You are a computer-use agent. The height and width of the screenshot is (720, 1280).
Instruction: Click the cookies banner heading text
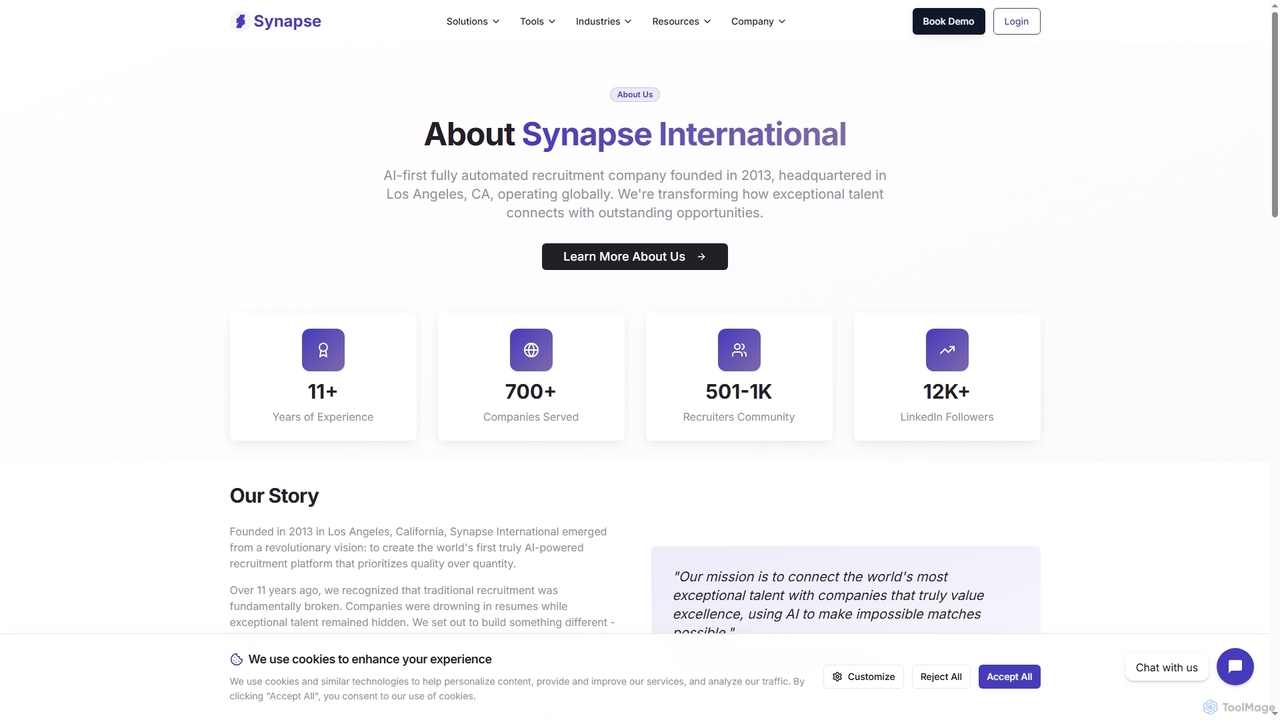point(370,659)
